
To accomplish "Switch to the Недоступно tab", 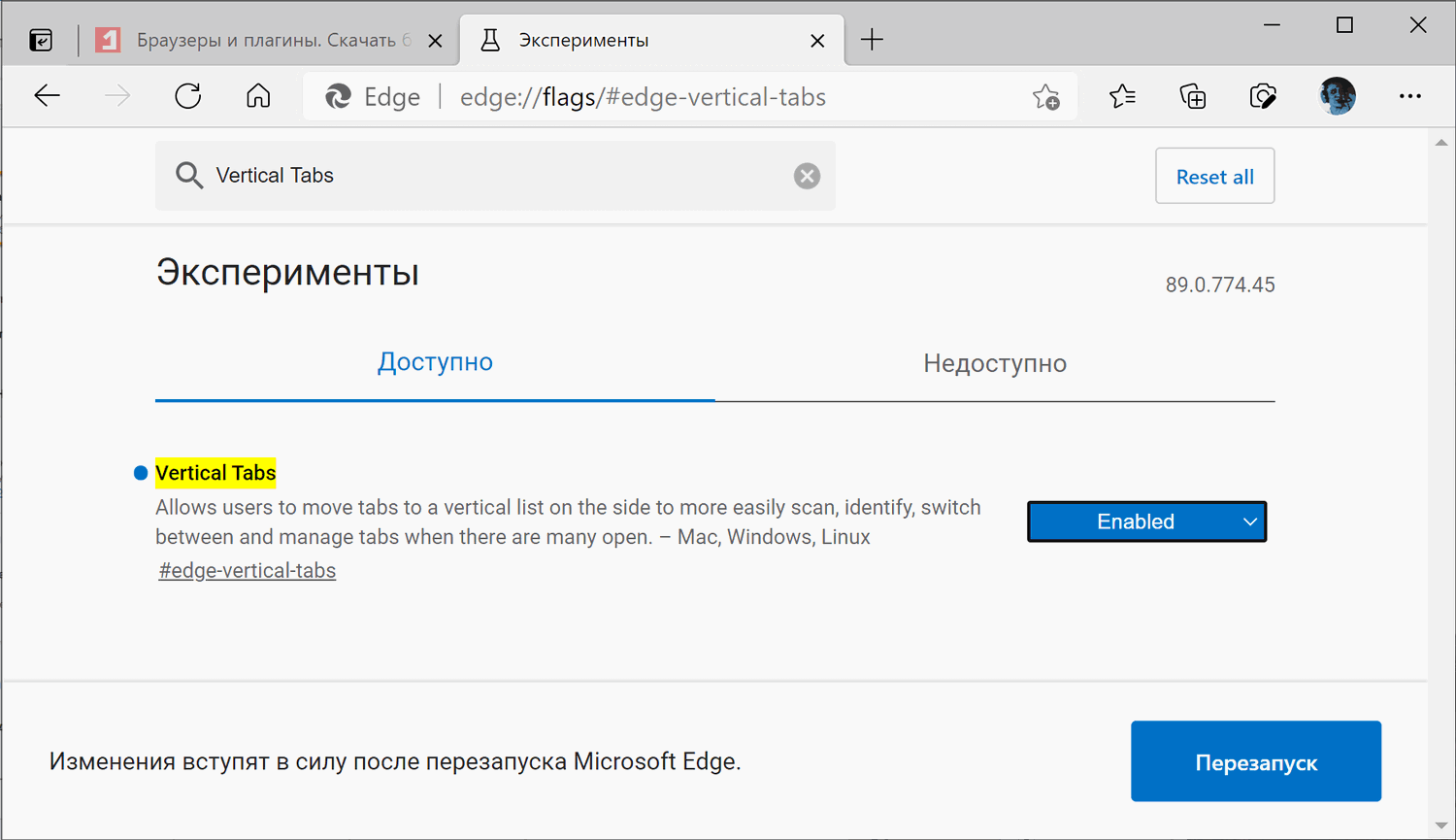I will click(x=995, y=362).
